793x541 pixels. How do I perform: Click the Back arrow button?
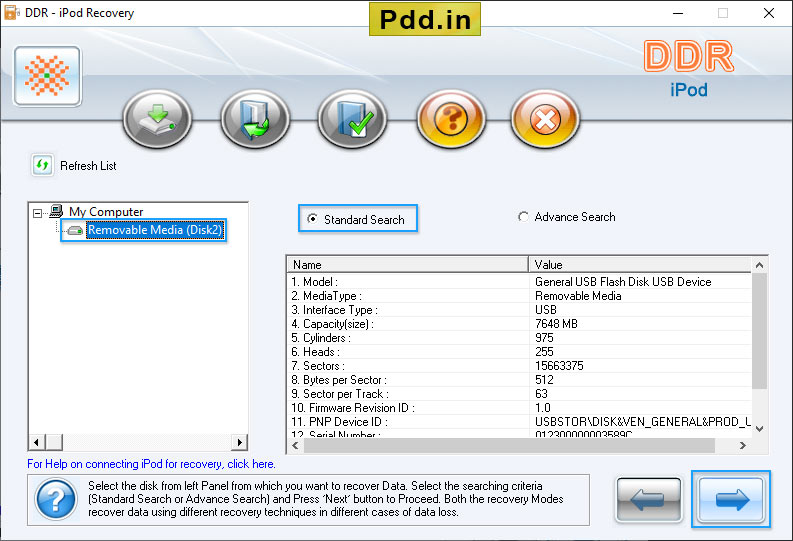pos(648,500)
